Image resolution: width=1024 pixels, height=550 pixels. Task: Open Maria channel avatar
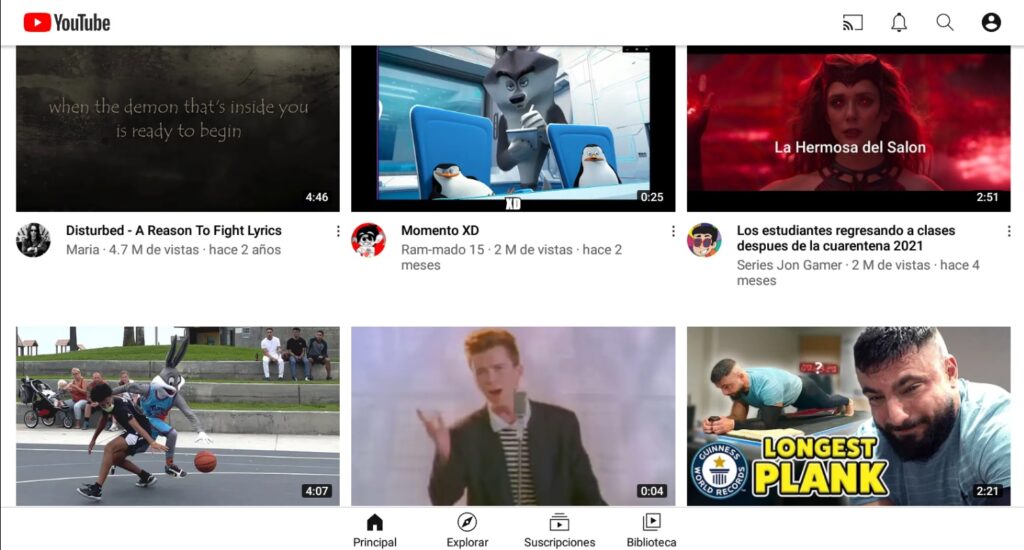33,240
